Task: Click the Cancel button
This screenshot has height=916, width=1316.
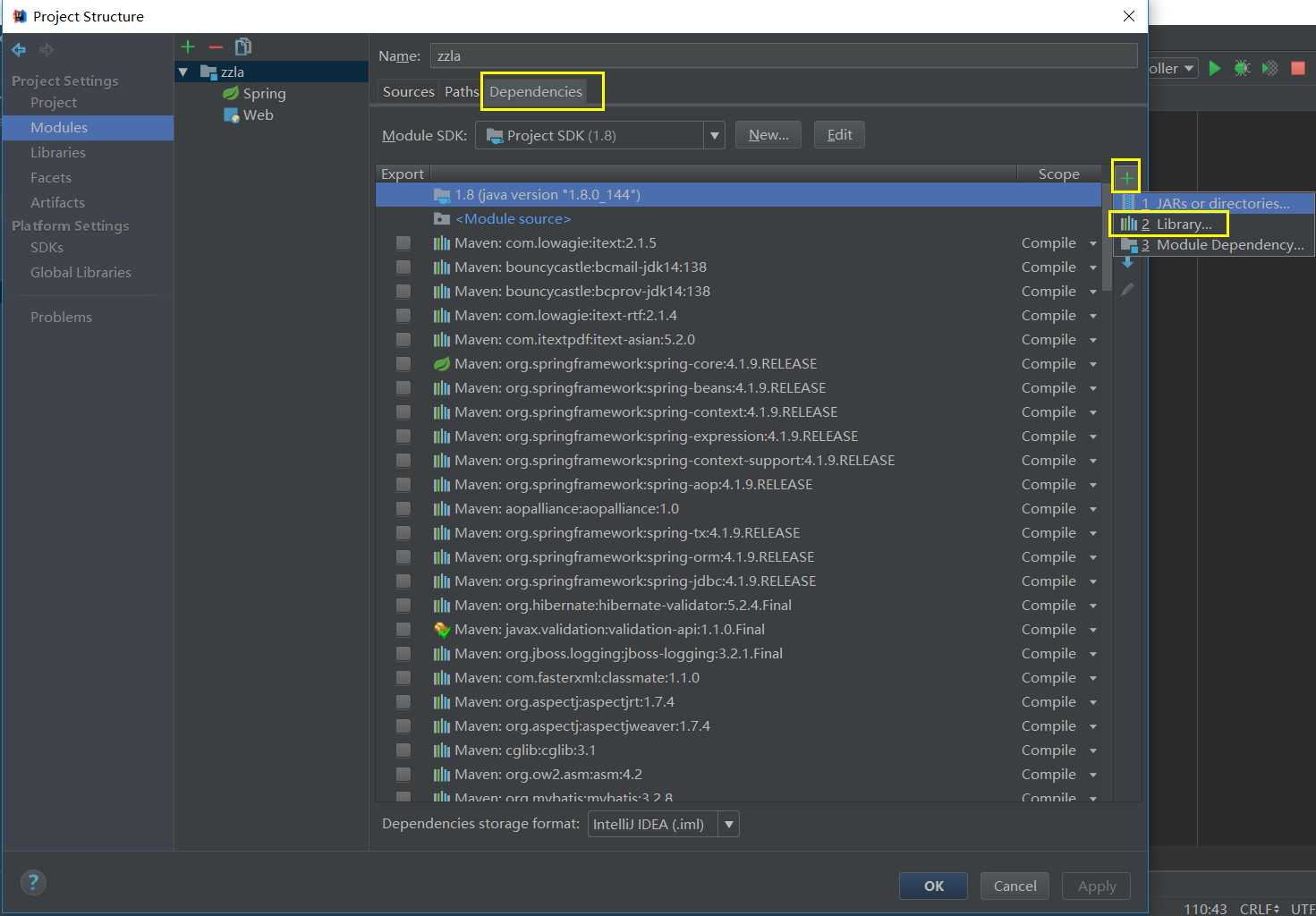Action: click(x=1015, y=886)
